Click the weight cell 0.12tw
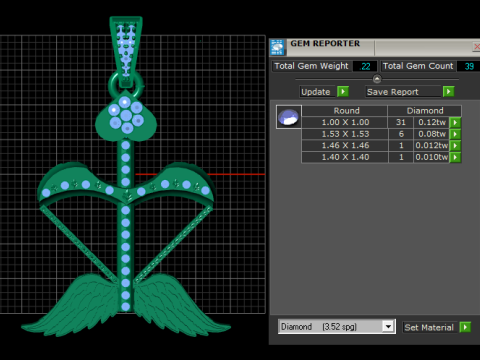480x360 pixels. pos(432,122)
